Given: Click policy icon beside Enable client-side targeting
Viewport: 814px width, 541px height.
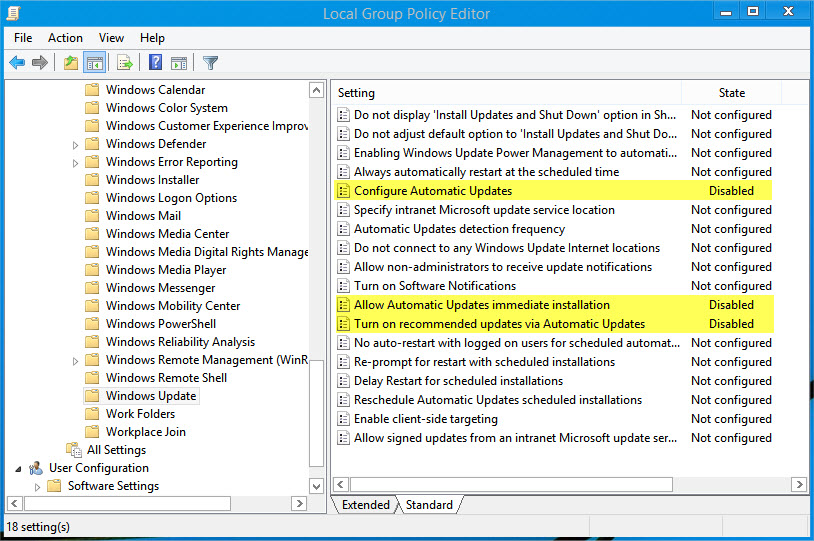Looking at the screenshot, I should coord(343,419).
